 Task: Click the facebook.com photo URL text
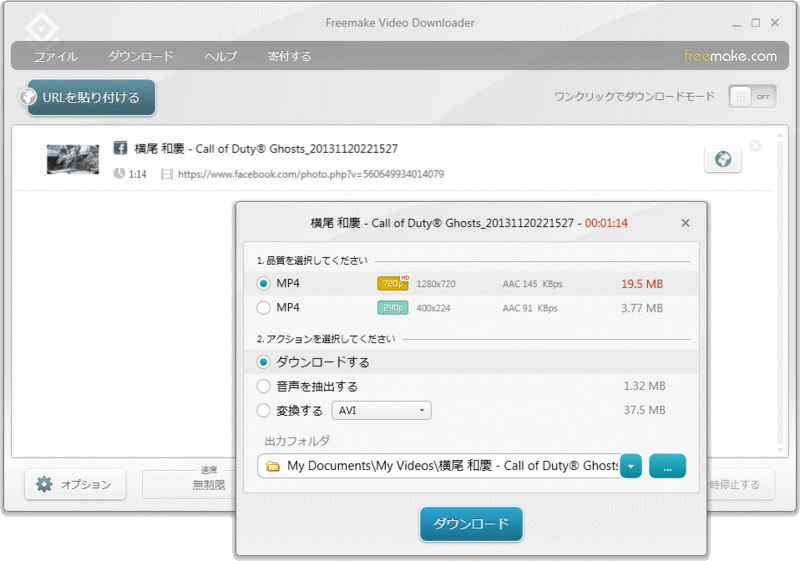311,174
